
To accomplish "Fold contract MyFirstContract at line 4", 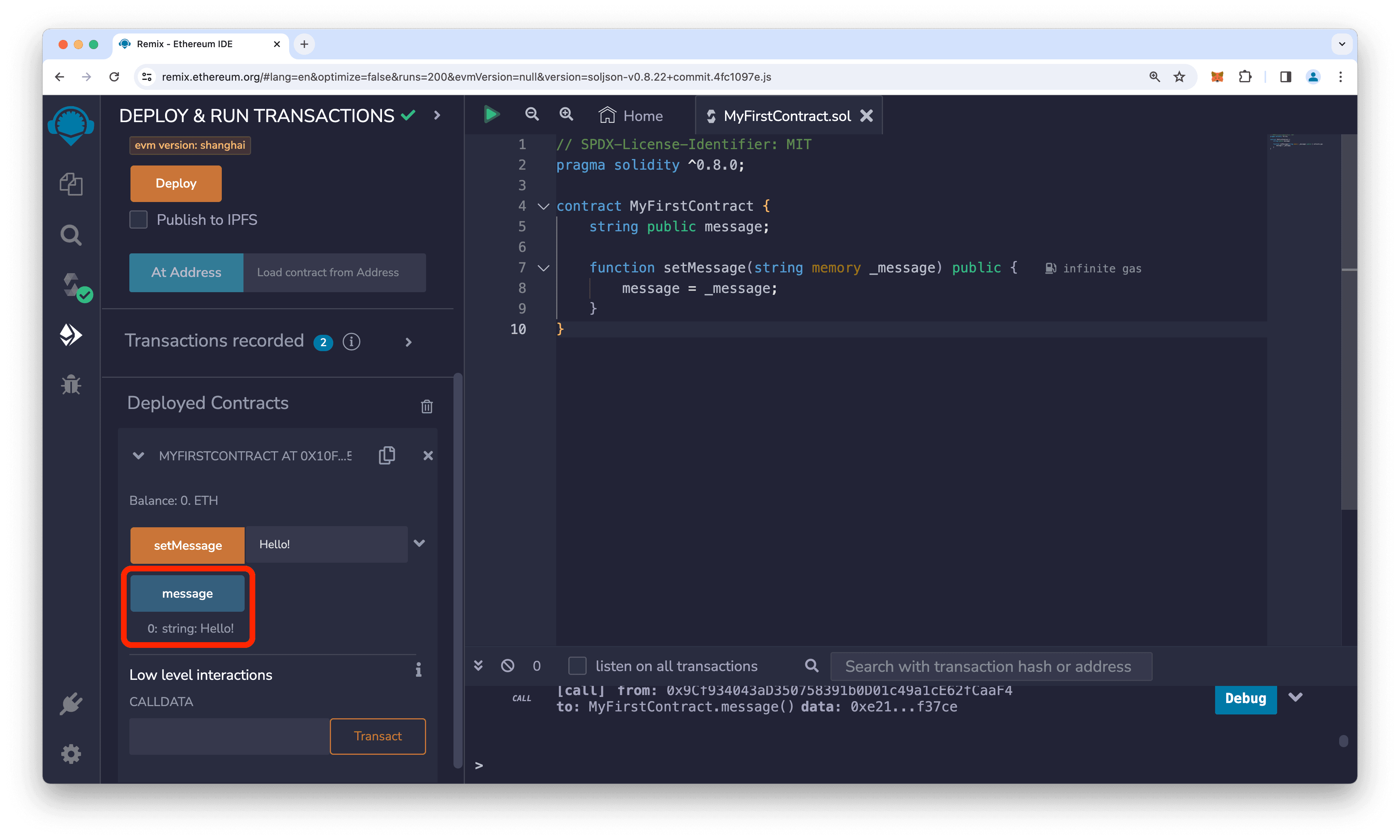I will pyautogui.click(x=543, y=206).
